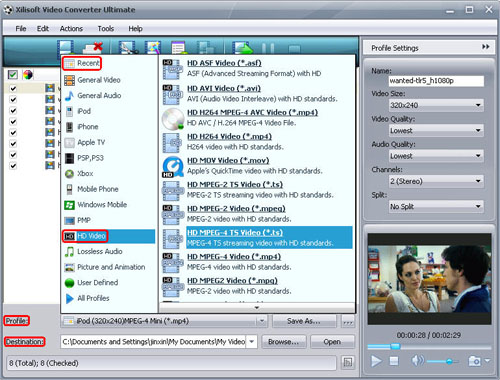Click the QuickTime HD MOV icon
Viewport: 500px width, 380px height.
173,166
